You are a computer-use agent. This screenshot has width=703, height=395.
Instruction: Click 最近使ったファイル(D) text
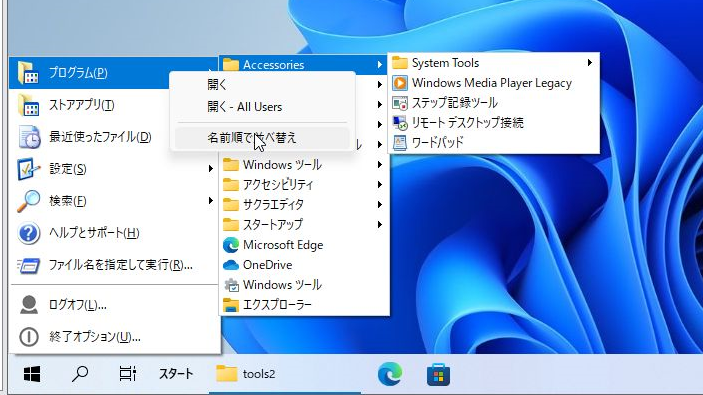(x=100, y=137)
